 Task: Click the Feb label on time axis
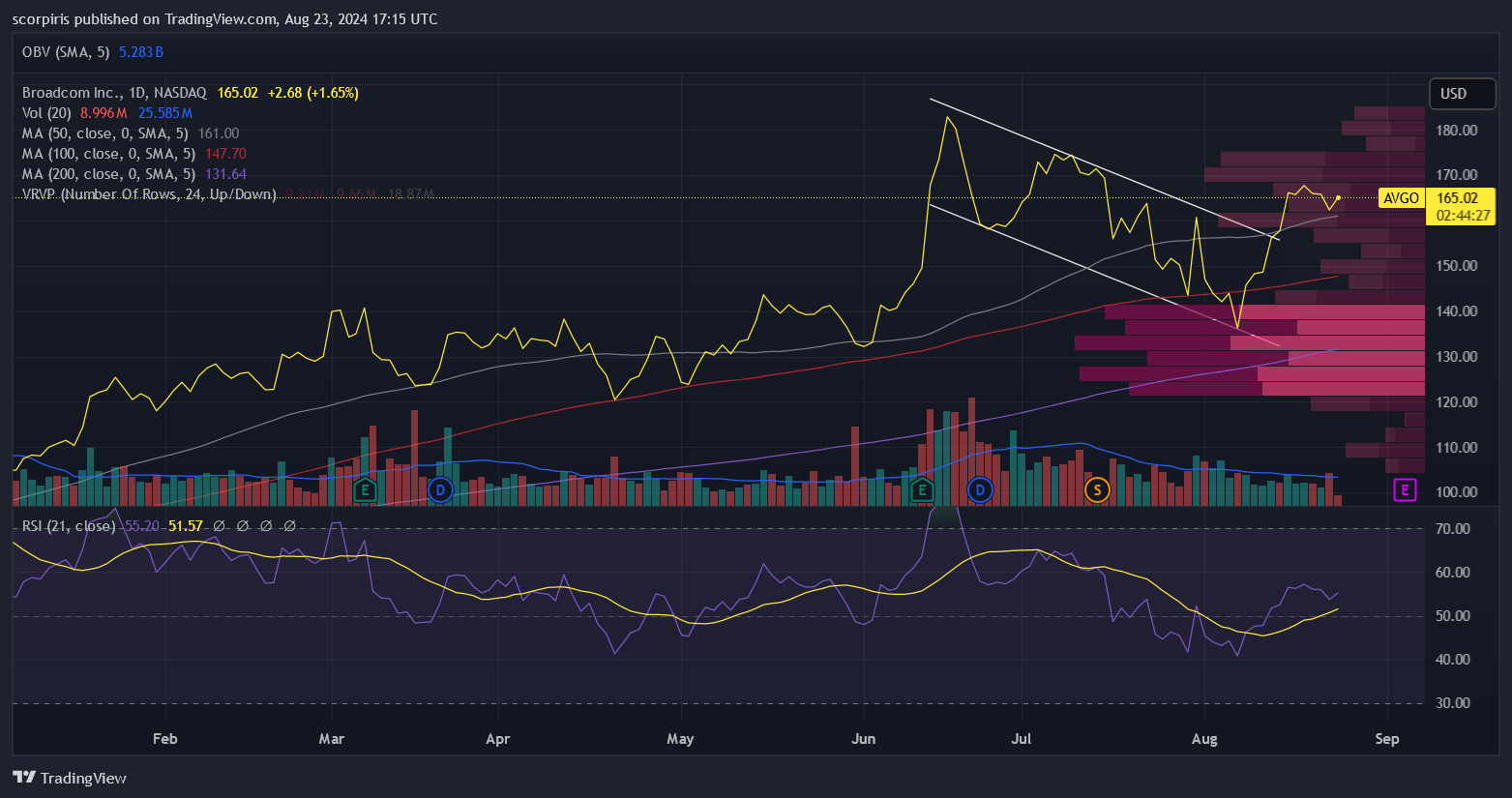coord(165,738)
